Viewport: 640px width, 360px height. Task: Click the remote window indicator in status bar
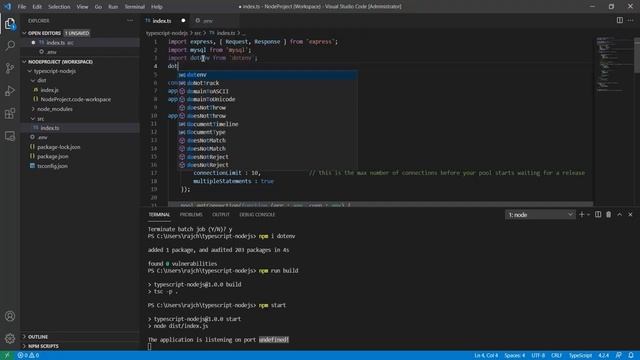click(x=7, y=356)
